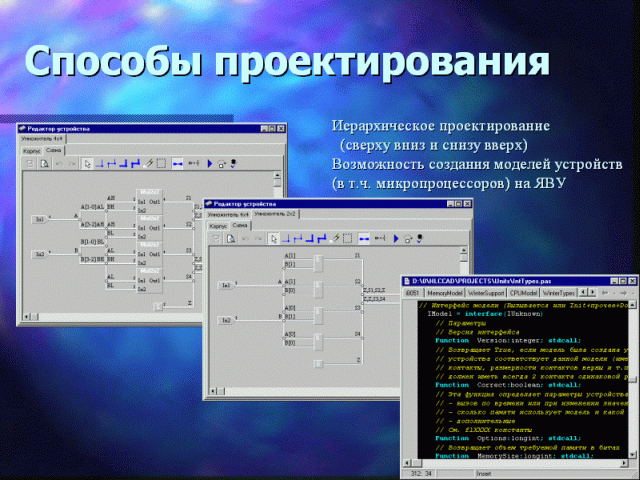Image resolution: width=640 pixels, height=480 pixels.
Task: Click the print preview icon in 4x4 editor
Action: [x=45, y=162]
